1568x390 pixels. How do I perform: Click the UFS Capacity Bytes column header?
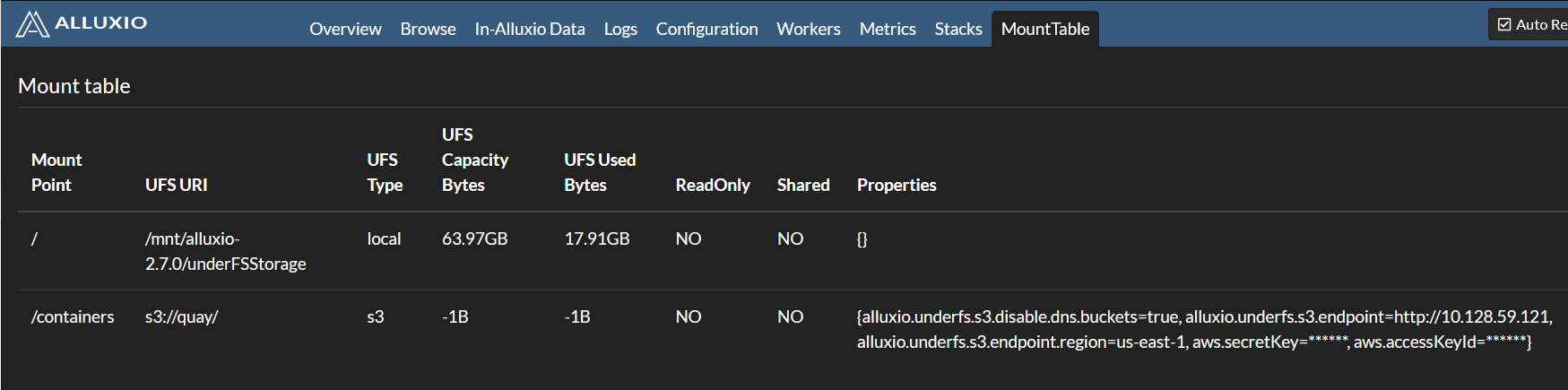tap(475, 160)
